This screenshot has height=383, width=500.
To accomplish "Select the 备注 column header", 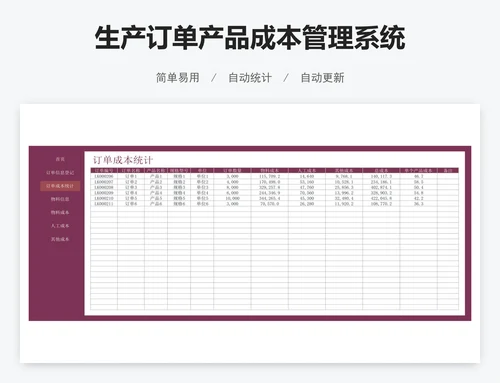I will (x=448, y=171).
